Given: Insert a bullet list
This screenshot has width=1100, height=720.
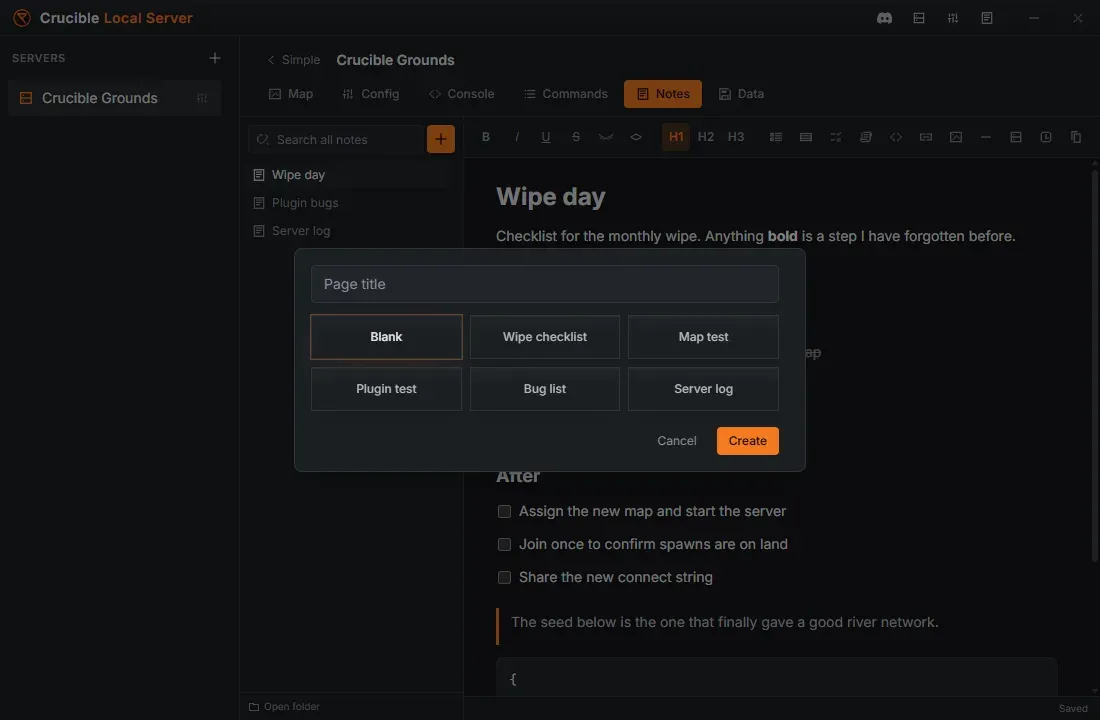Looking at the screenshot, I should point(776,137).
